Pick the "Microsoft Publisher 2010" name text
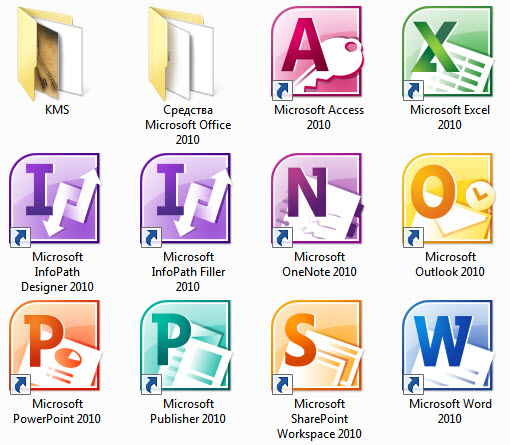Screen dimensions: 510x445 (188, 412)
